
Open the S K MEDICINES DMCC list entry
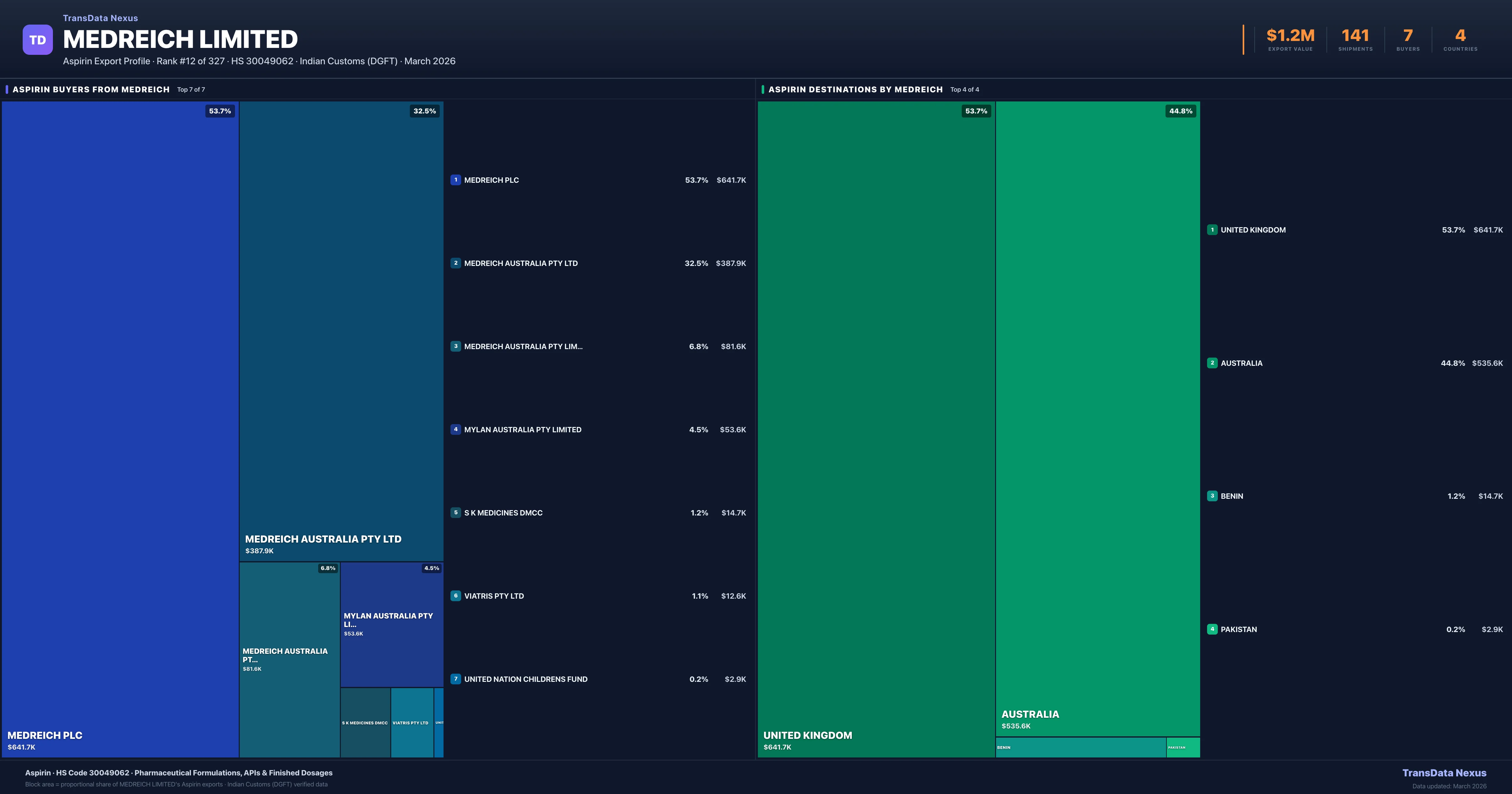[503, 513]
